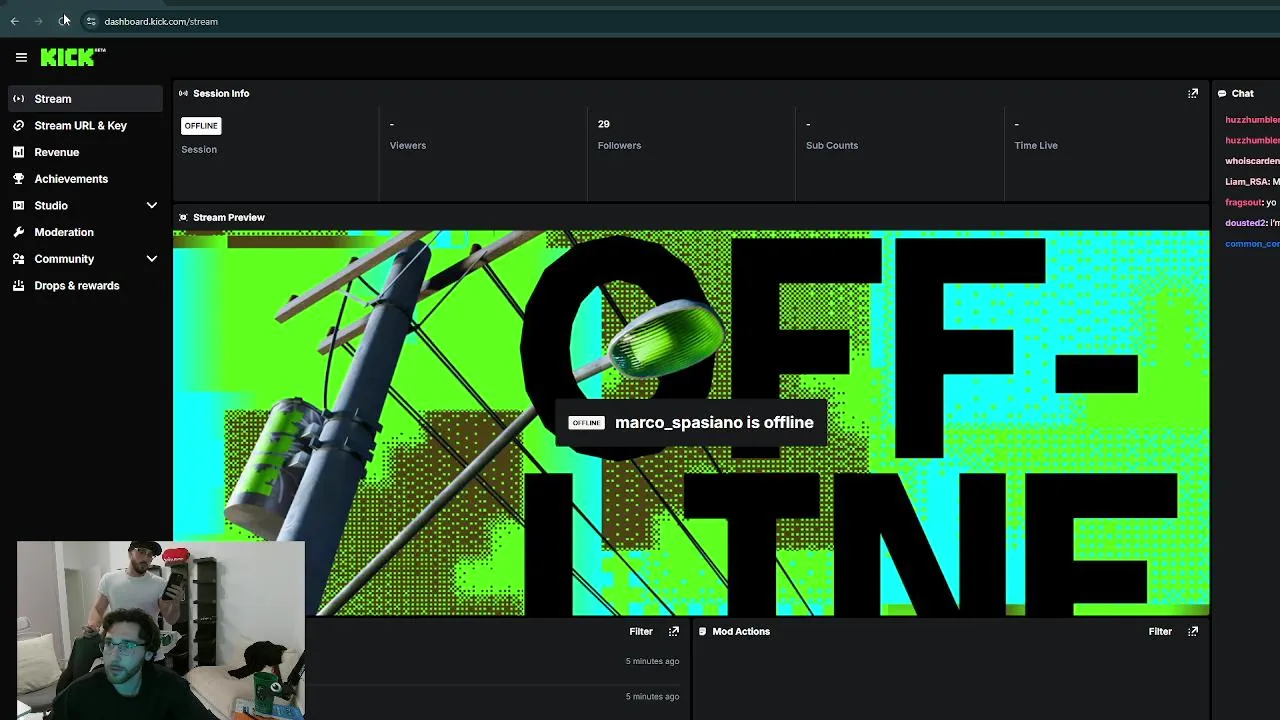
Task: Click whoiscarden chat username
Action: [x=1252, y=161]
